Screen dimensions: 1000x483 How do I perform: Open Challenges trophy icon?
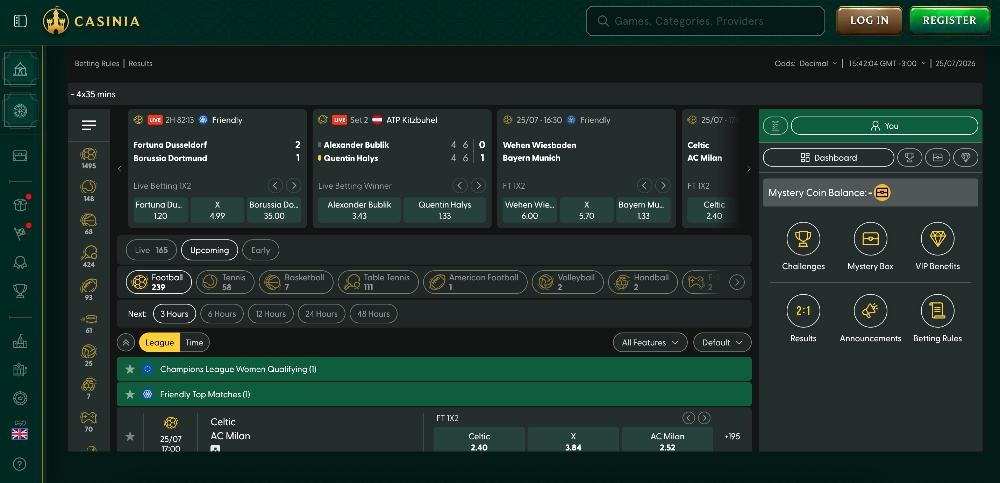803,239
